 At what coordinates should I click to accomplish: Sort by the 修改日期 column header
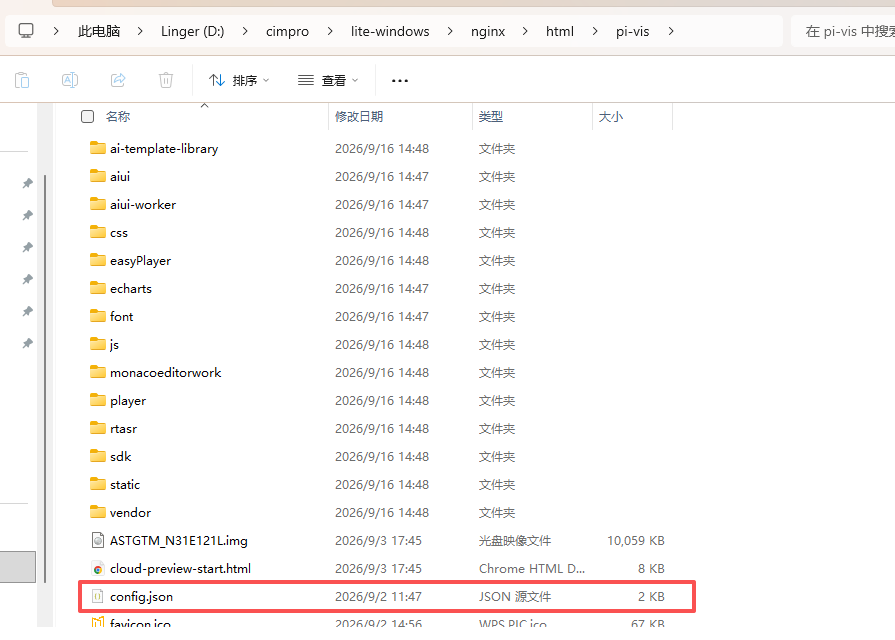click(358, 116)
